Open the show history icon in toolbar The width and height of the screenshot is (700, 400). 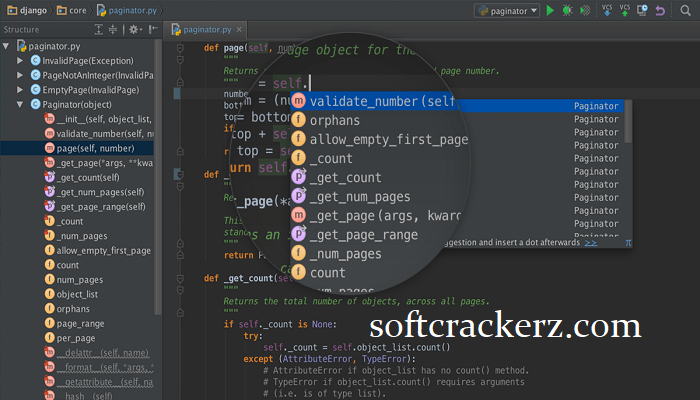click(x=642, y=10)
